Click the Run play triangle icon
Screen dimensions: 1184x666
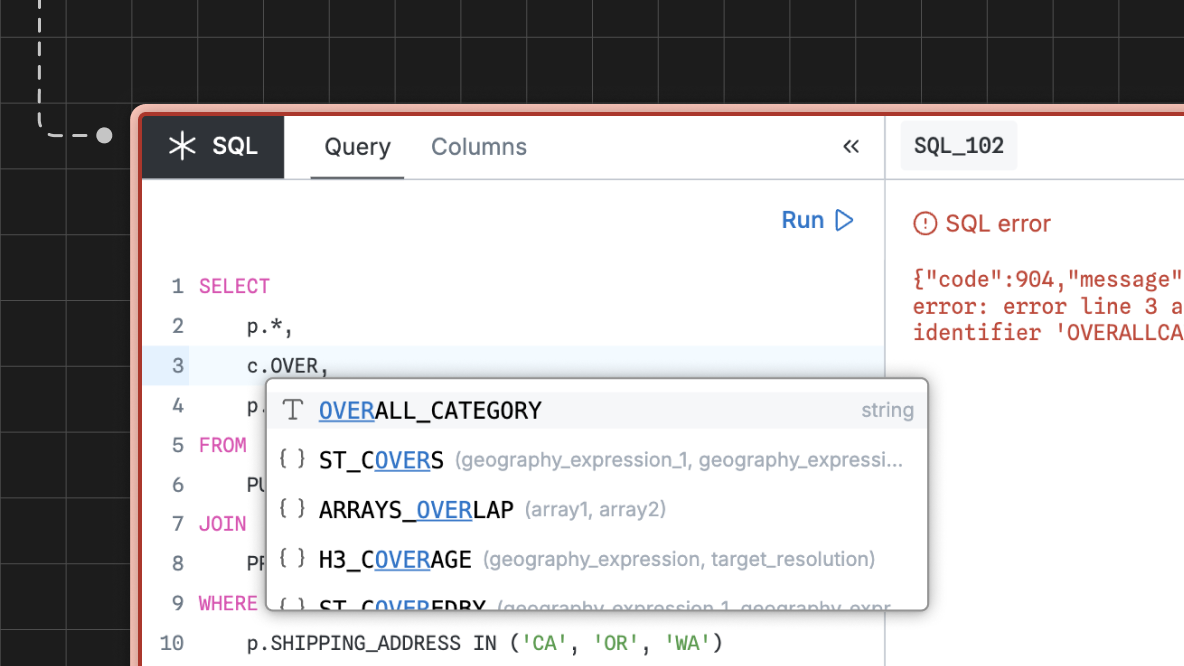[844, 220]
